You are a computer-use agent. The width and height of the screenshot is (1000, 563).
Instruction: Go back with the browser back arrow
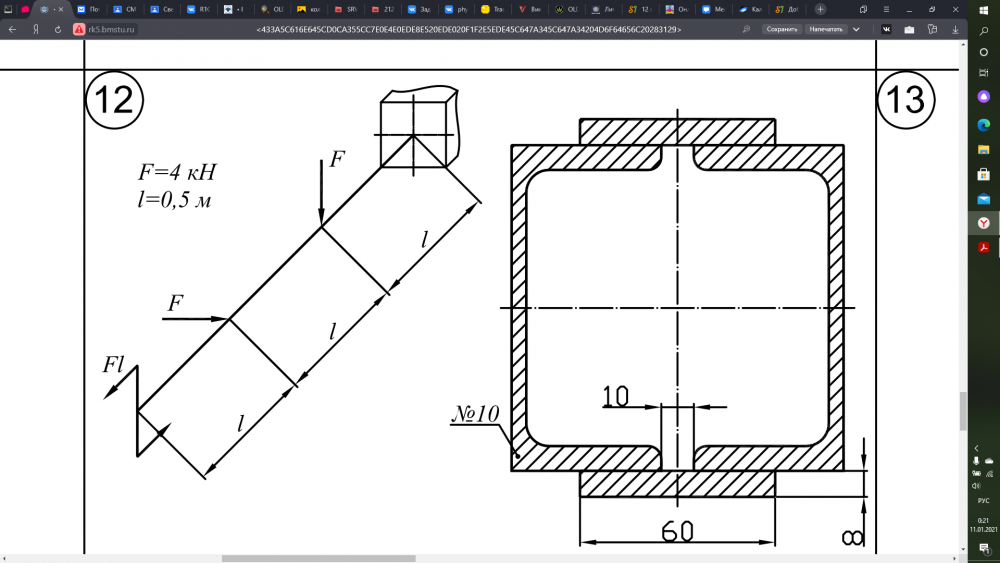pos(12,29)
